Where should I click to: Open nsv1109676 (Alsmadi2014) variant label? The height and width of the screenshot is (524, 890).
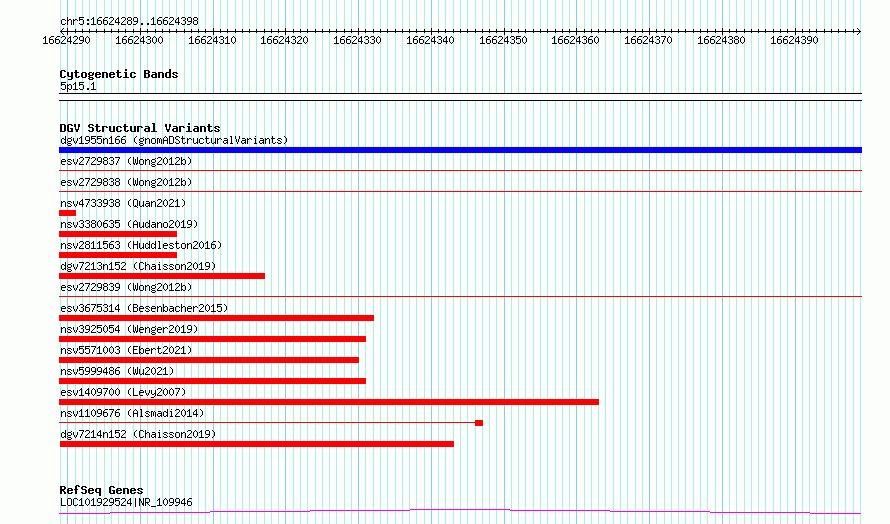[132, 413]
